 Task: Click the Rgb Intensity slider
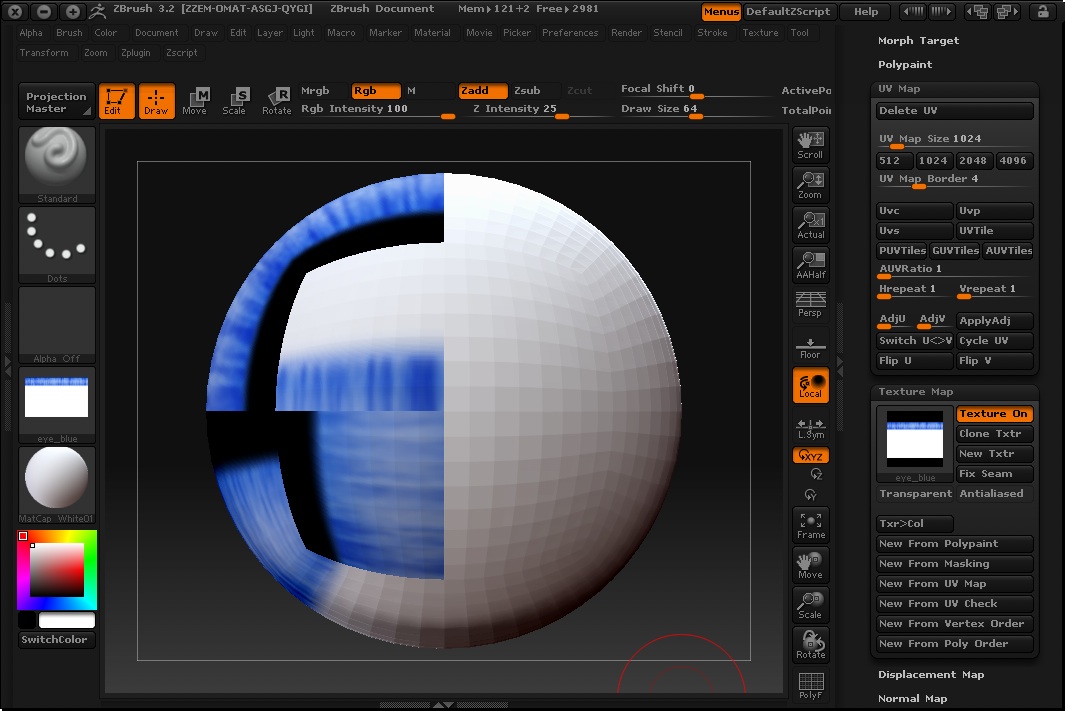pyautogui.click(x=377, y=110)
